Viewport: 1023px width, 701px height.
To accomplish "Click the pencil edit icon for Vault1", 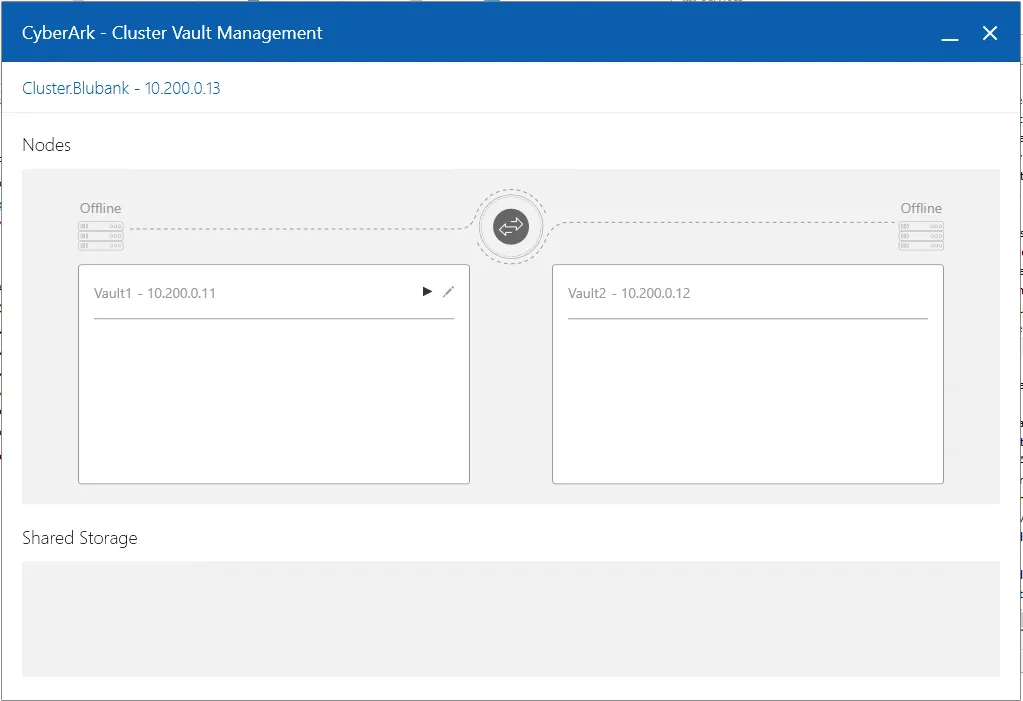I will point(448,292).
